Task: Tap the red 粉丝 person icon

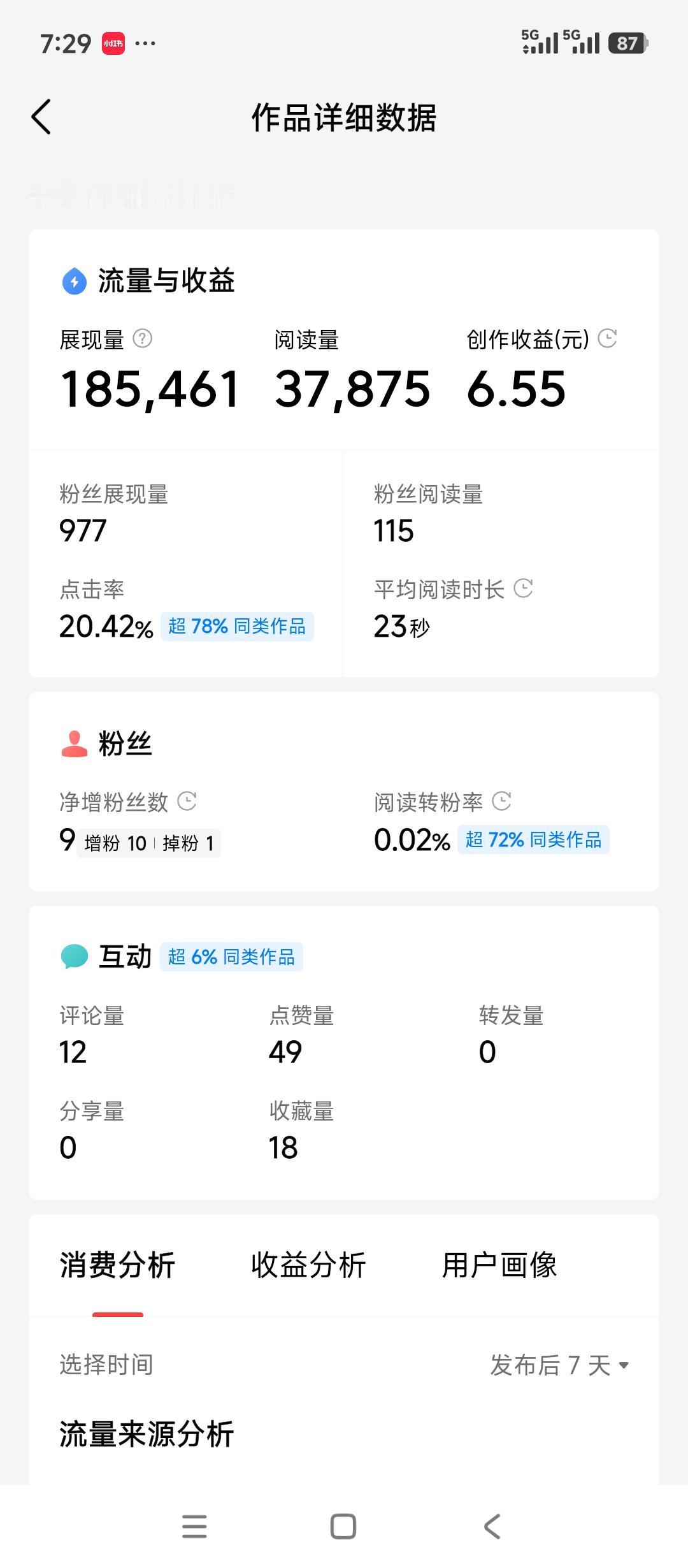Action: point(74,744)
